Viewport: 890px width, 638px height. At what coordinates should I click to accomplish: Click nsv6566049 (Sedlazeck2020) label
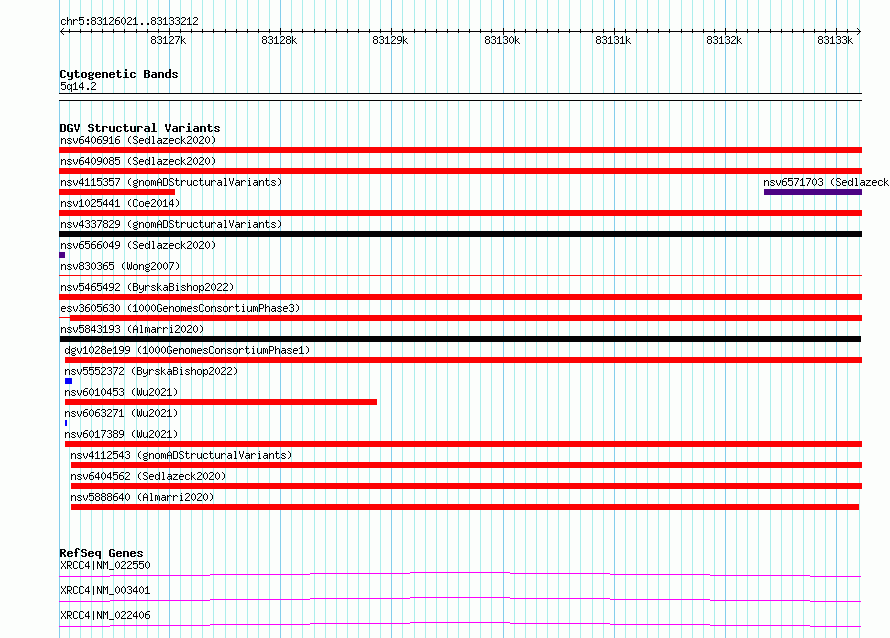138,245
